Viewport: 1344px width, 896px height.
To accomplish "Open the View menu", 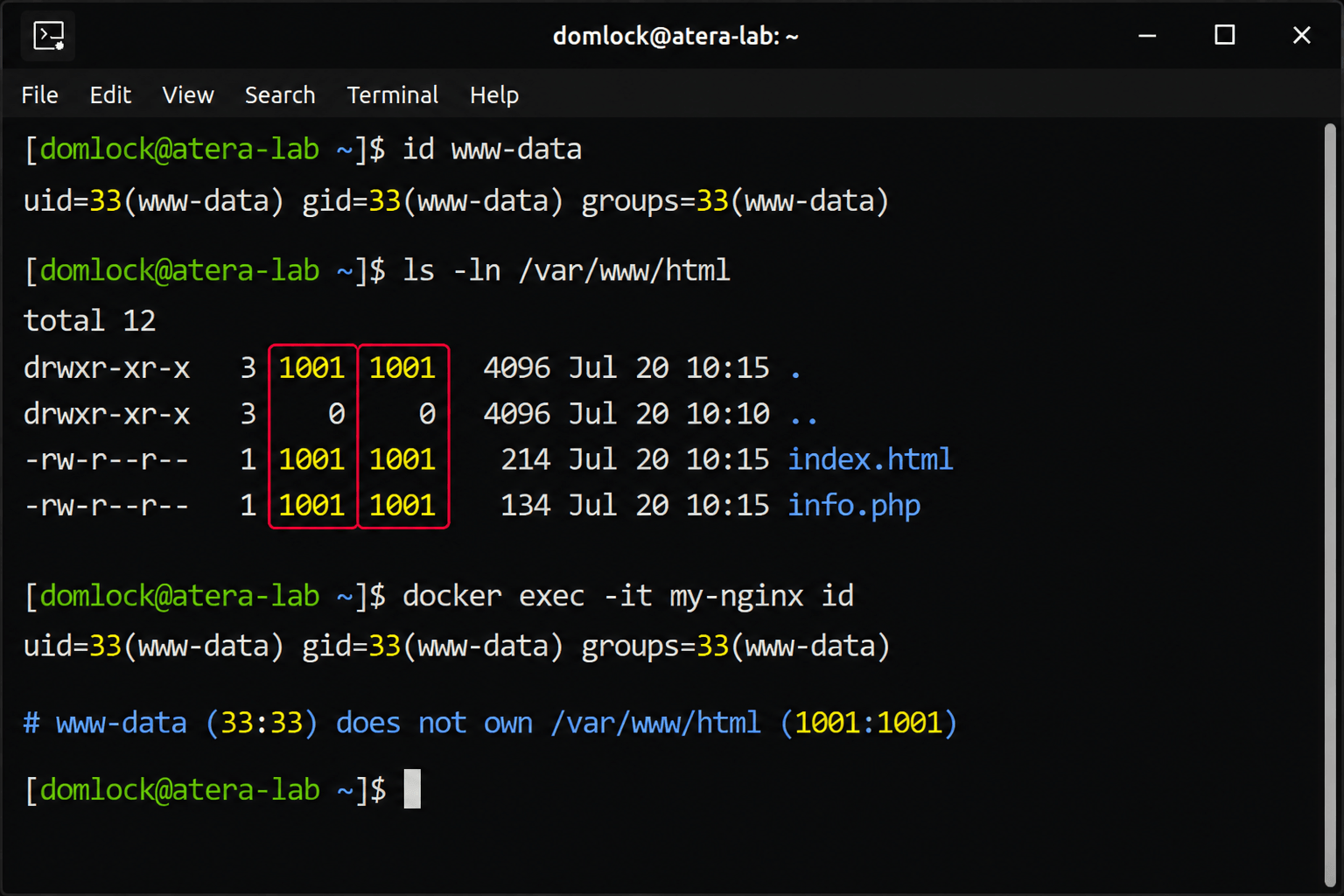I will pyautogui.click(x=188, y=94).
